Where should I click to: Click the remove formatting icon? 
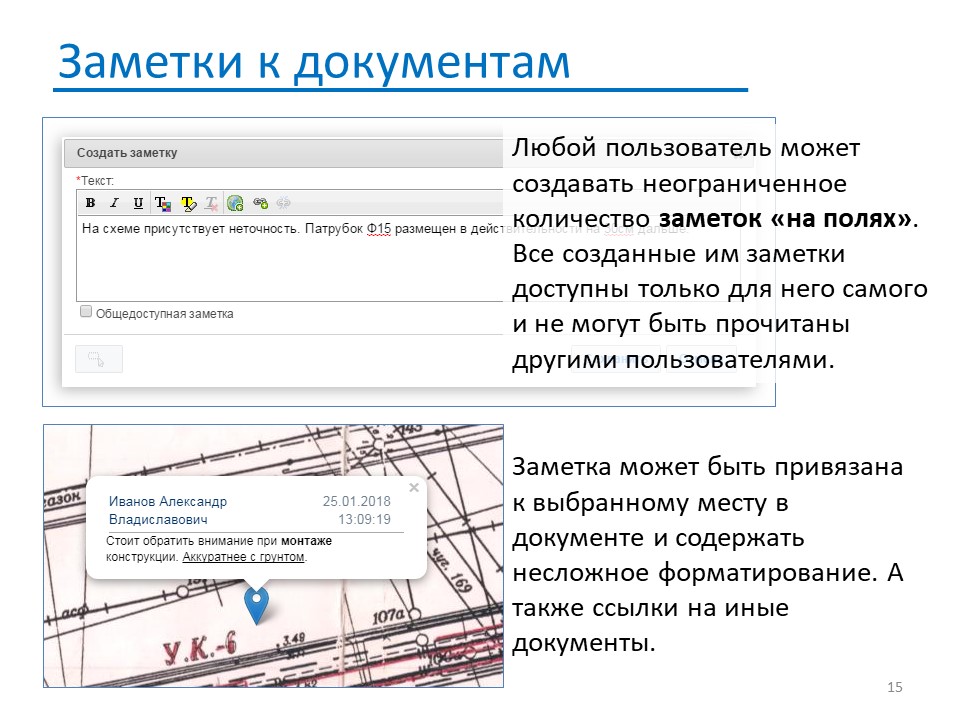[x=211, y=203]
